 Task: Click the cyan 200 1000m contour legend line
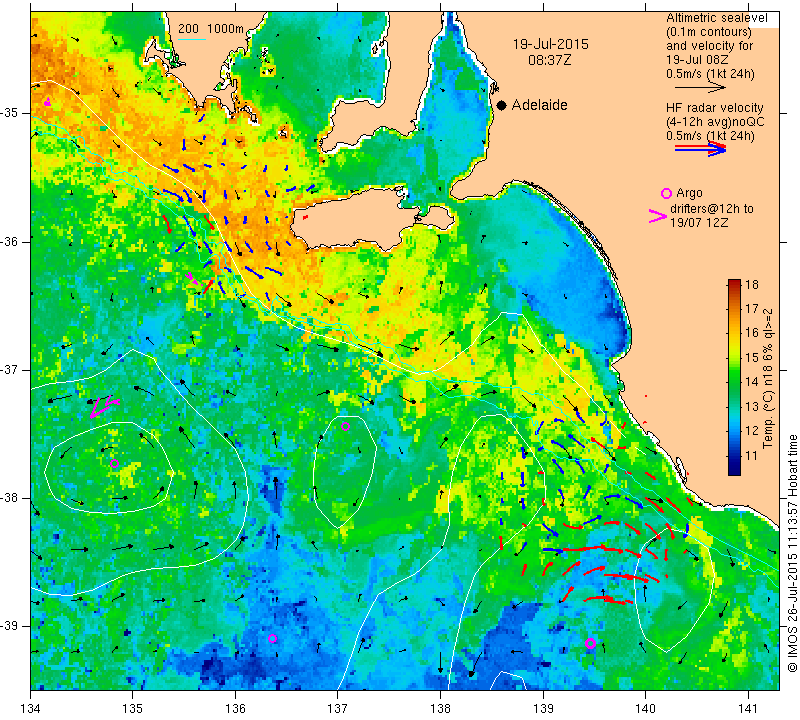[191, 39]
